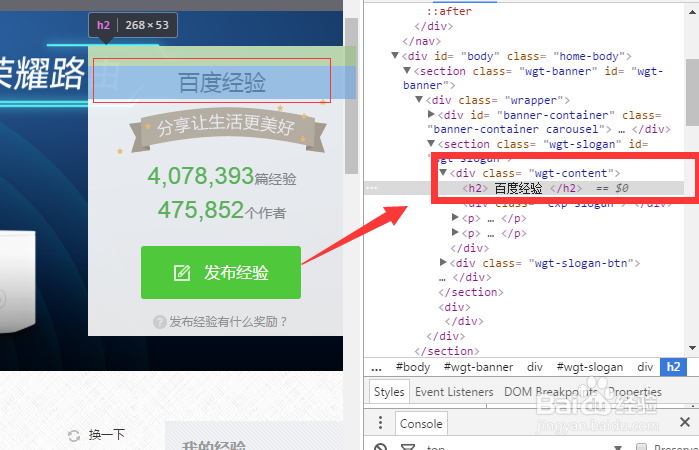Click Elements panel scrollbar down arrow
Viewport: 699px width, 450px height.
pyautogui.click(x=692, y=348)
